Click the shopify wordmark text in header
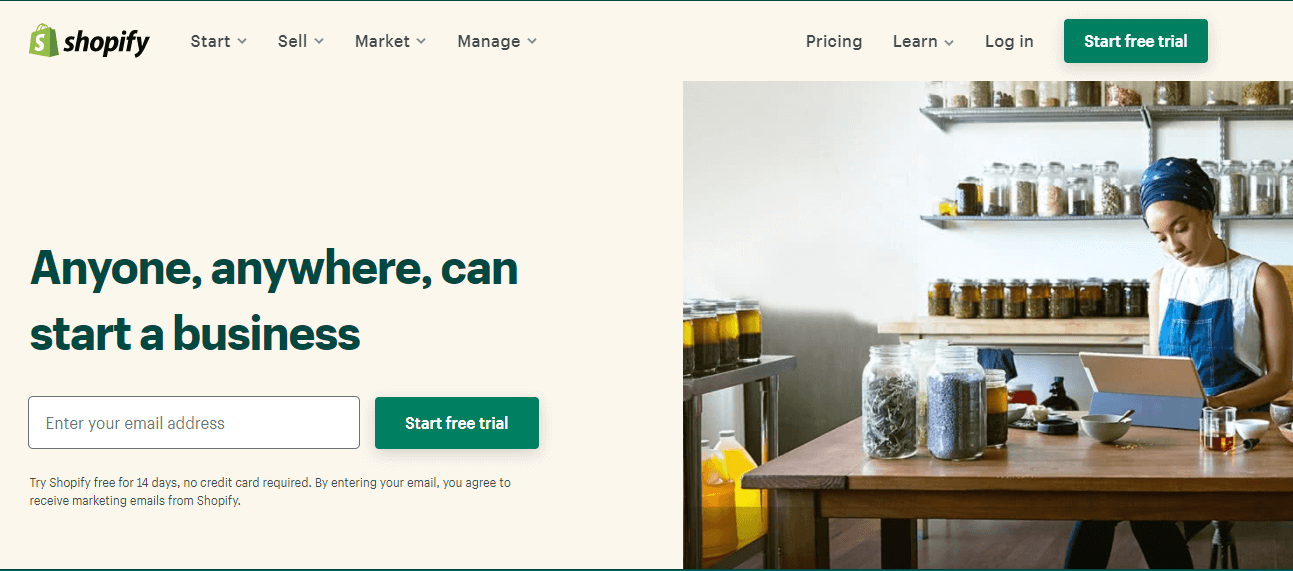 tap(106, 42)
